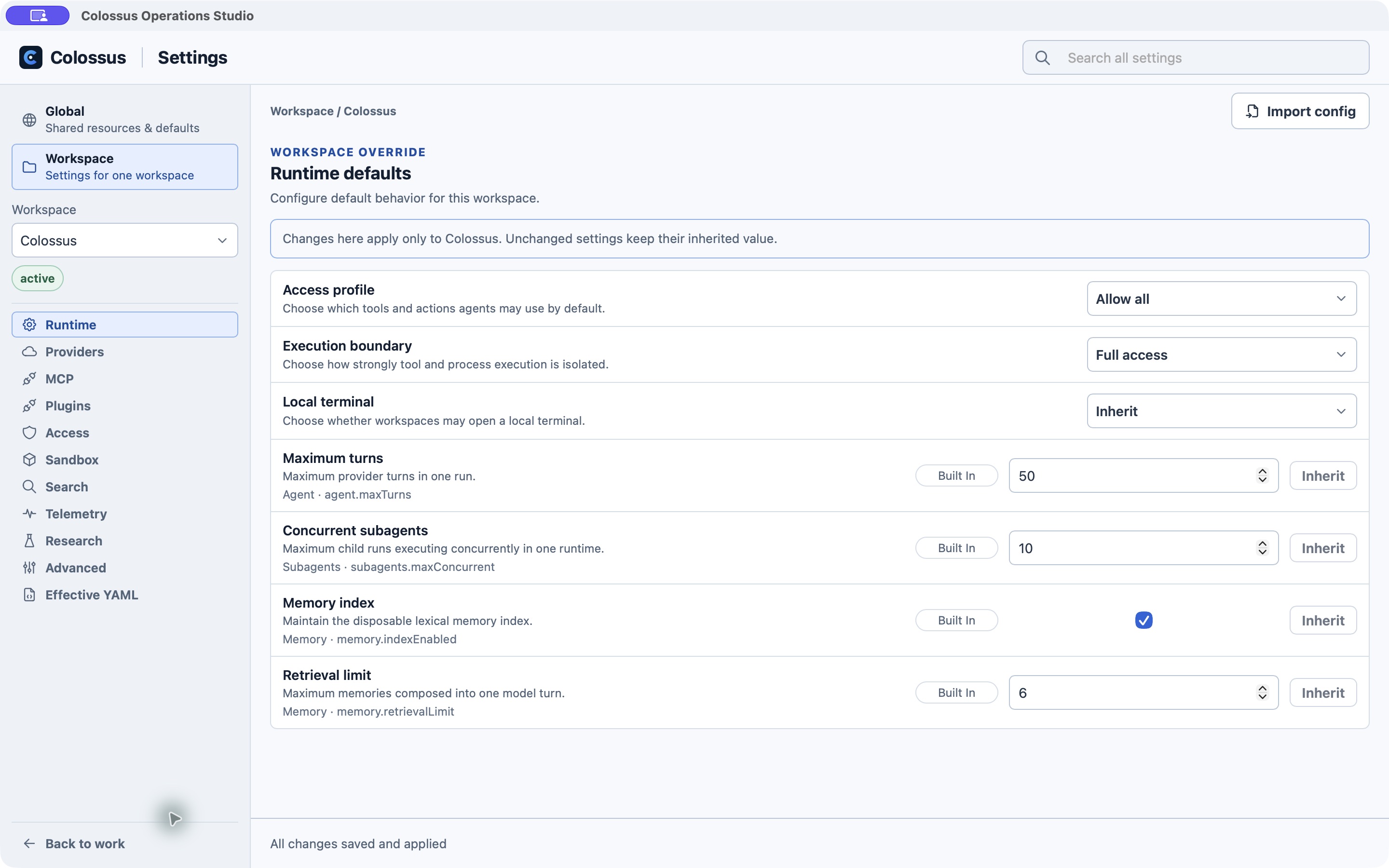Open the Providers settings section
The image size is (1389, 868).
click(124, 352)
